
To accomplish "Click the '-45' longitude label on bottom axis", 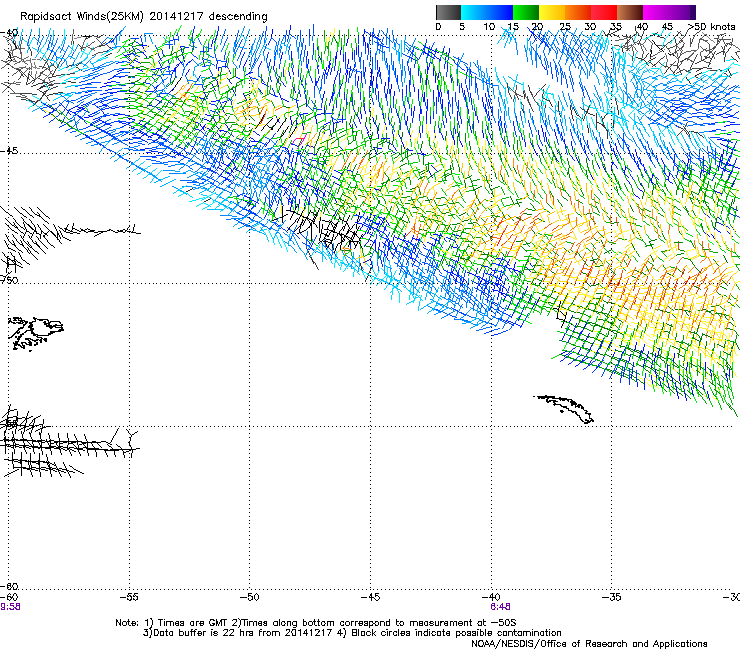I will pos(370,597).
